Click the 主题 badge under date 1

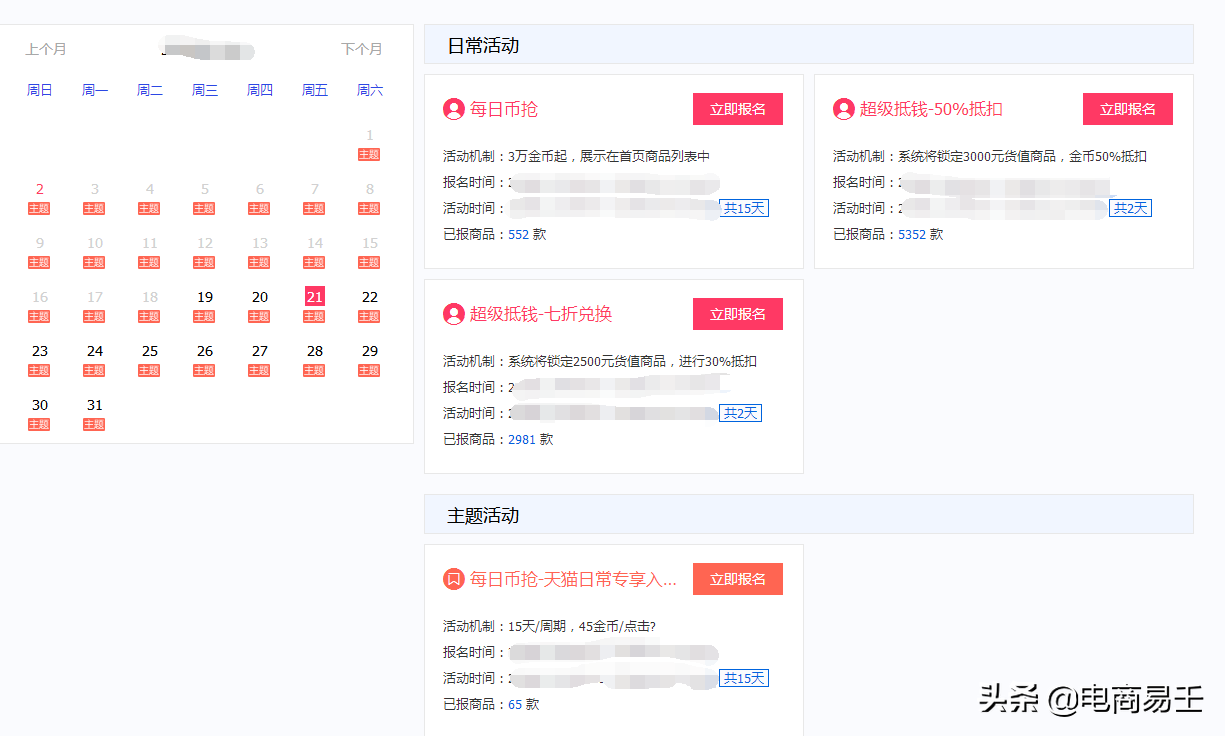[x=368, y=153]
